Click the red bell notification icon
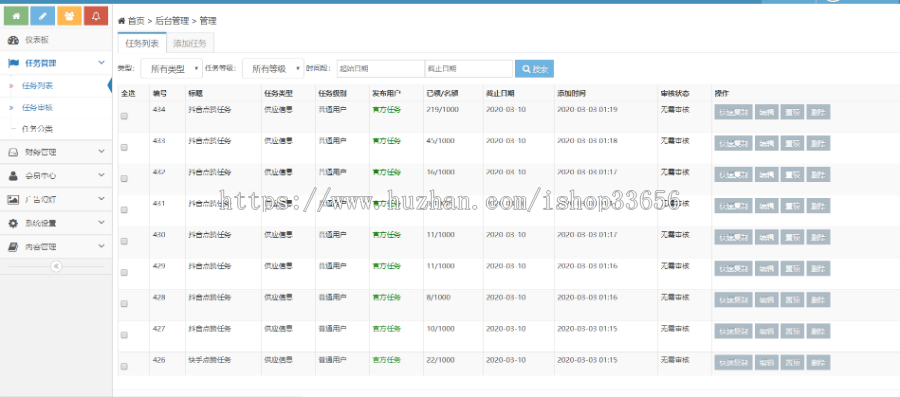The width and height of the screenshot is (900, 397). click(96, 16)
